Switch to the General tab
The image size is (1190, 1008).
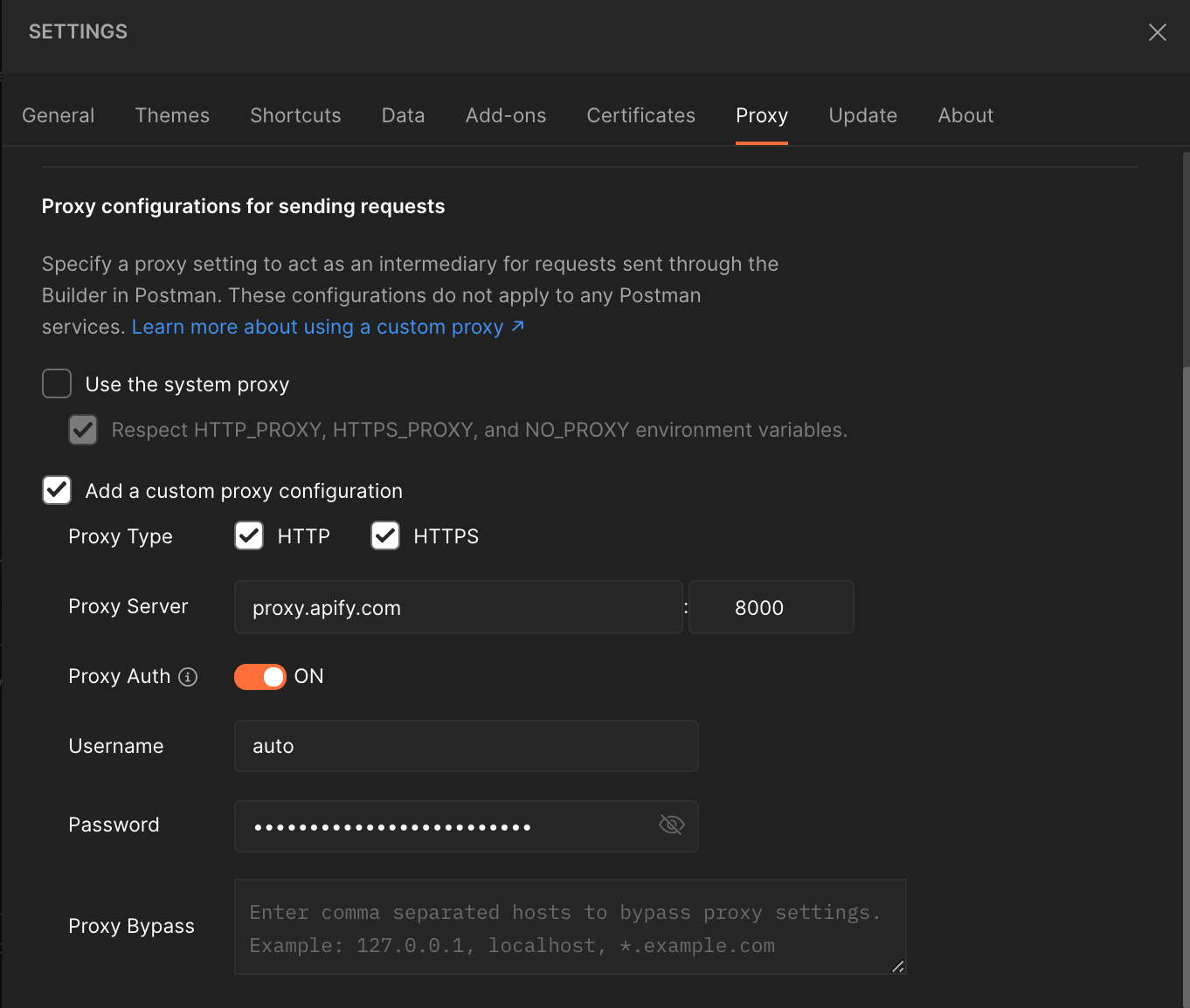[58, 114]
